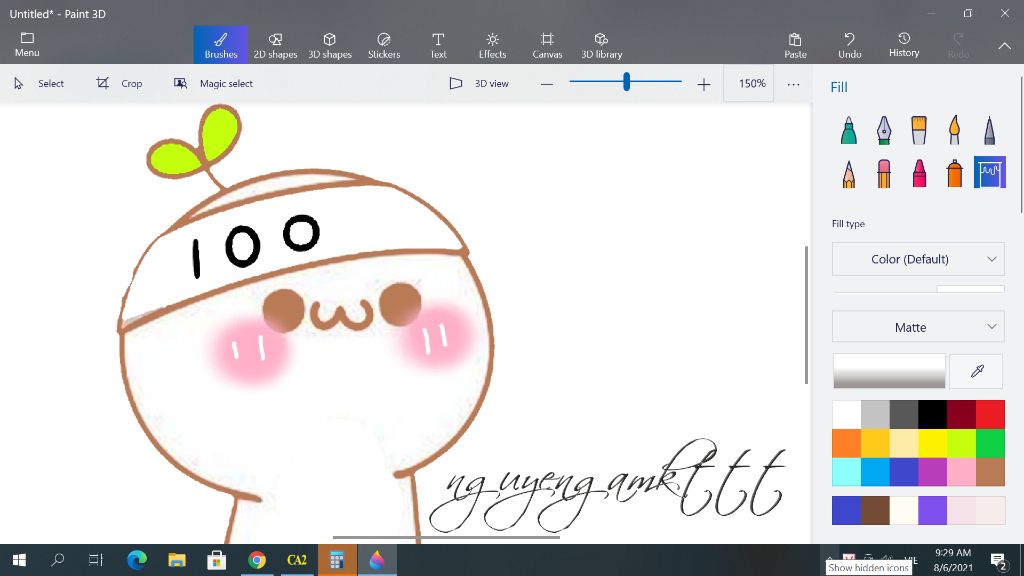Click the Undo button
Screen dimensions: 1024x576
849,44
